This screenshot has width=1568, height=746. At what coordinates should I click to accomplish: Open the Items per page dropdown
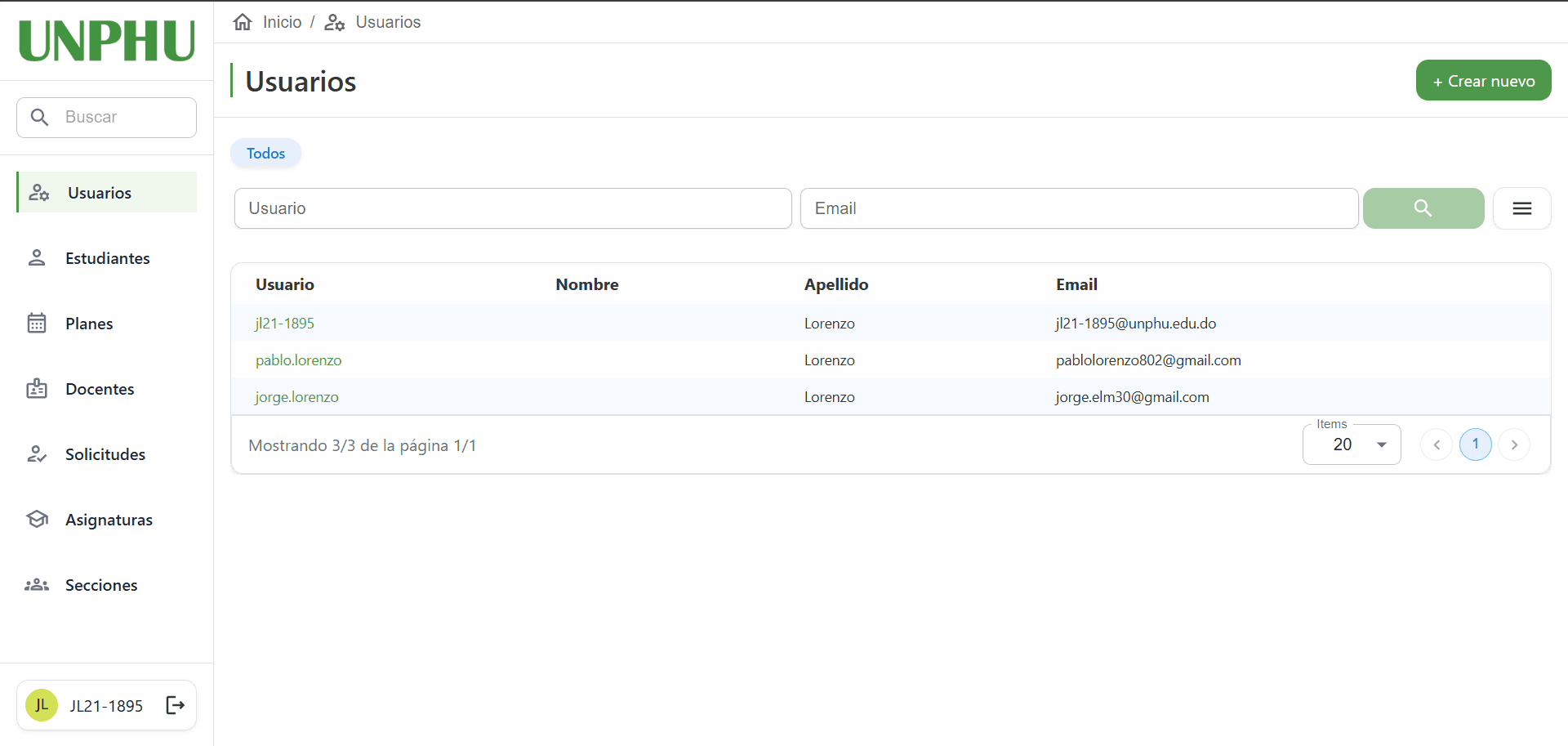click(1352, 444)
